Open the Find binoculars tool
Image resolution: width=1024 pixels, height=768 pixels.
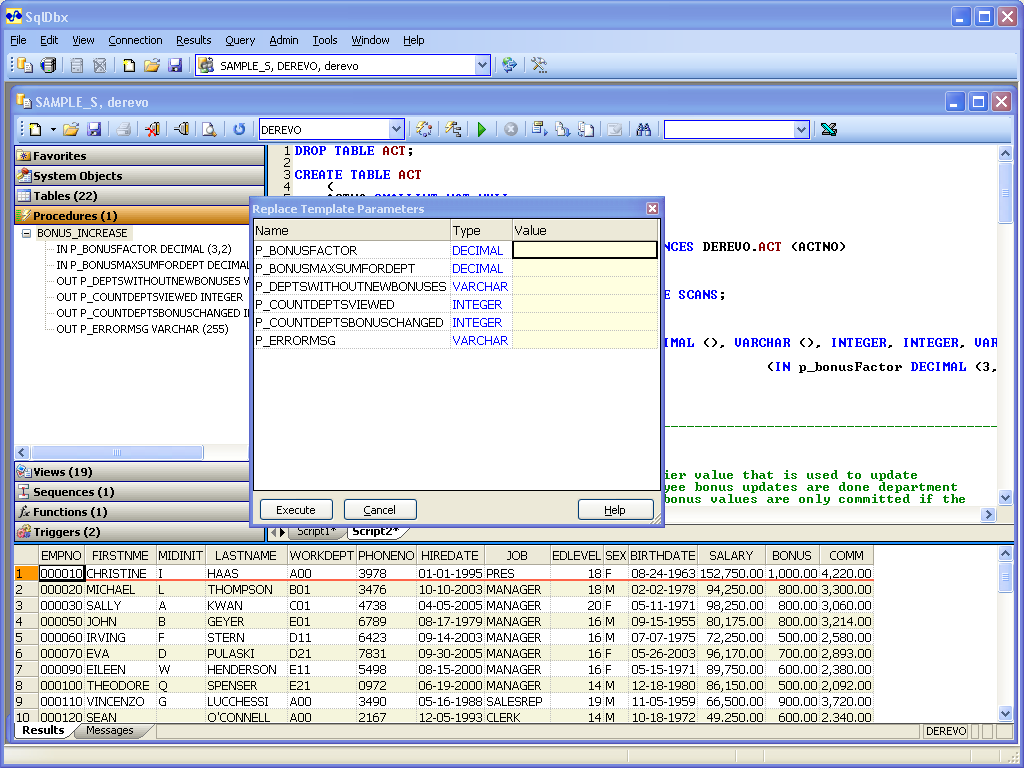[x=643, y=129]
